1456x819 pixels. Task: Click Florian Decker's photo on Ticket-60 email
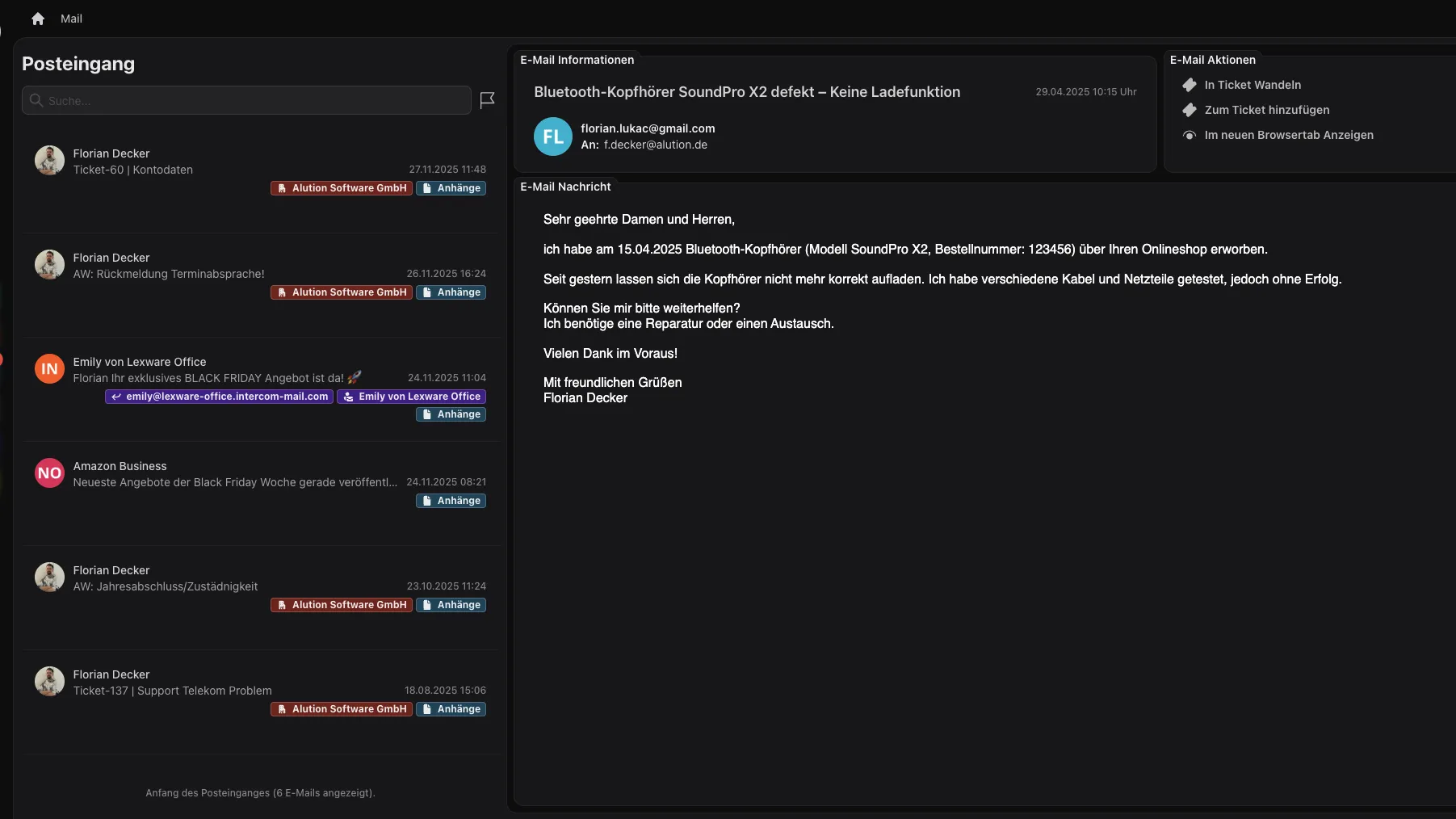49,161
